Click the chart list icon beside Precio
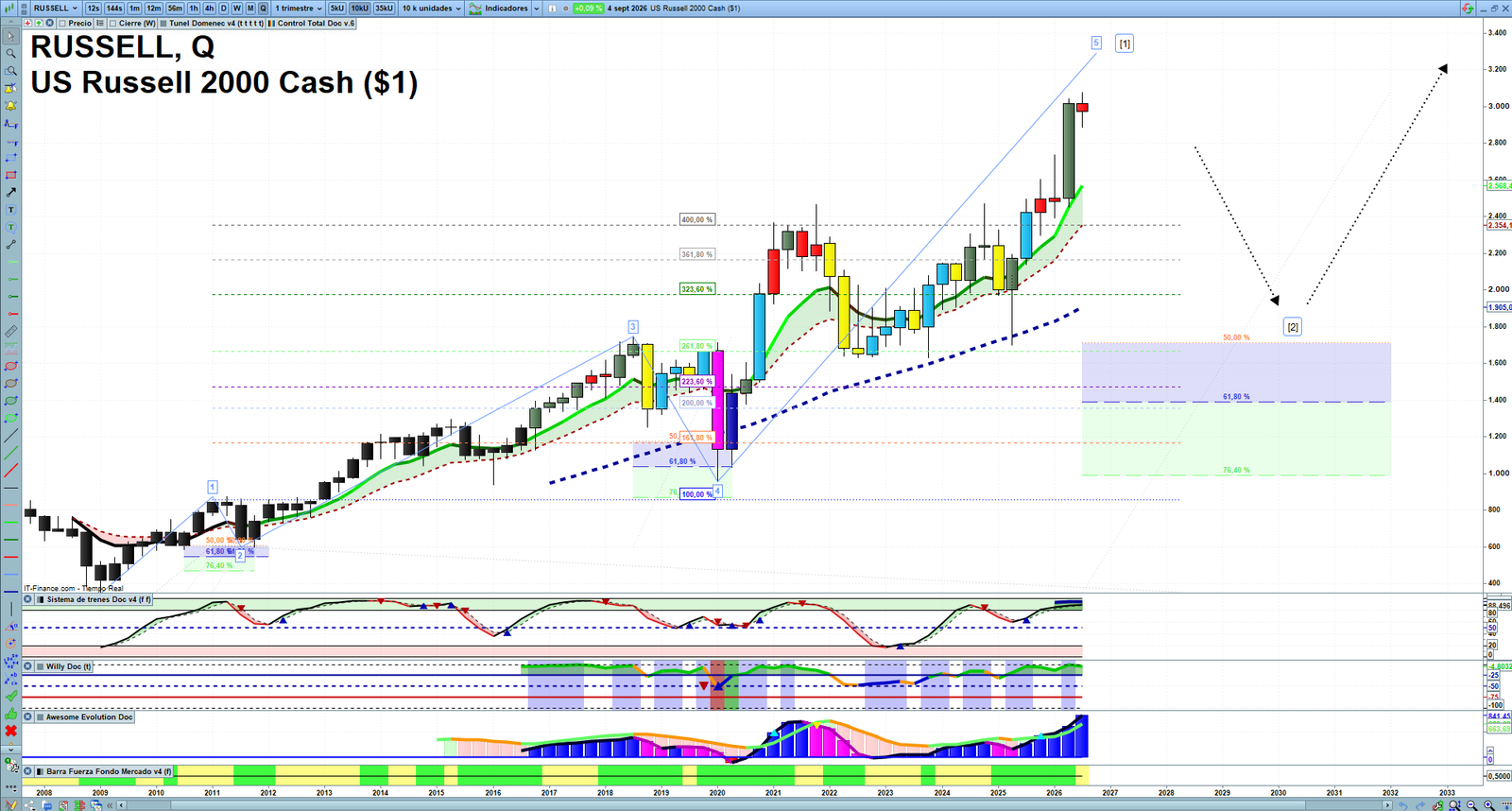This screenshot has width=1512, height=811. (x=100, y=23)
